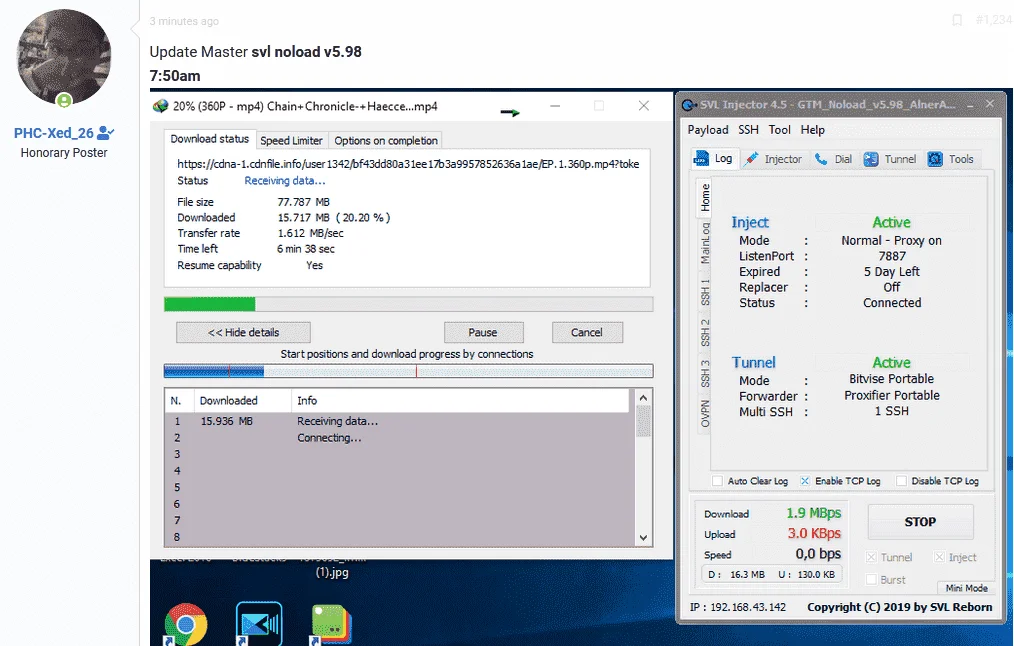1014x646 pixels.
Task: Click the Info column header
Action: [460, 401]
